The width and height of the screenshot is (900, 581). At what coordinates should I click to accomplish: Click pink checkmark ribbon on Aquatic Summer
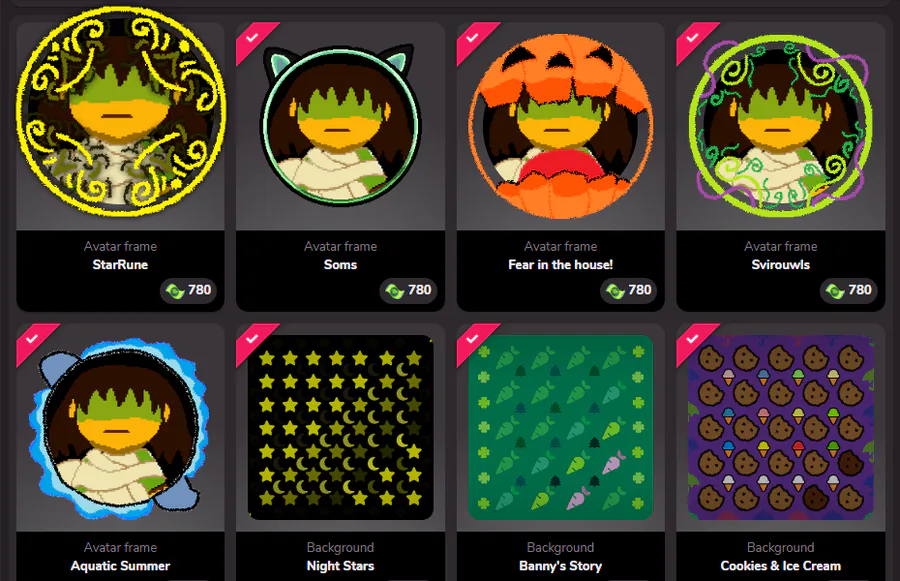coord(34,341)
